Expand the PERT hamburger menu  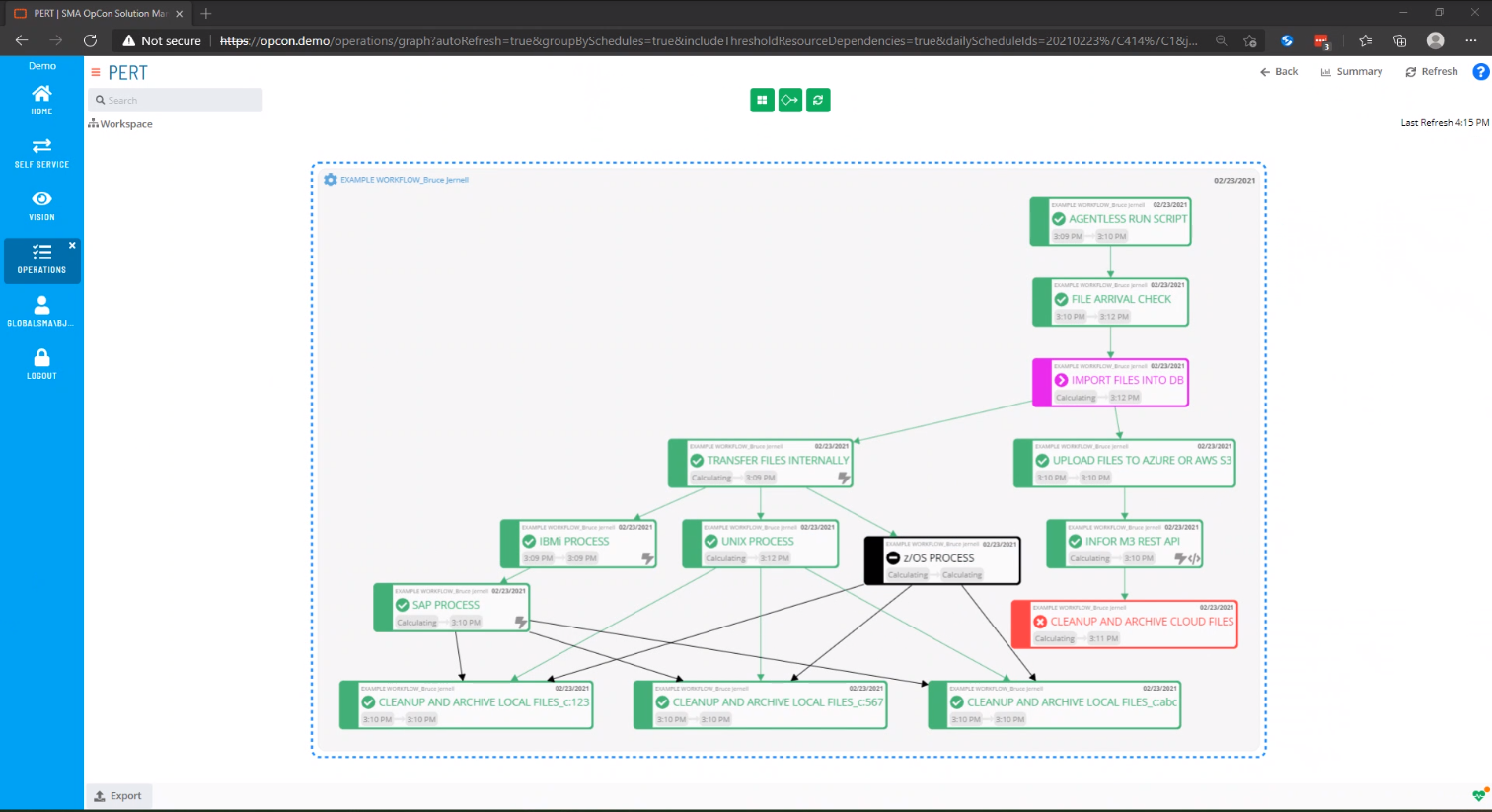pyautogui.click(x=96, y=72)
